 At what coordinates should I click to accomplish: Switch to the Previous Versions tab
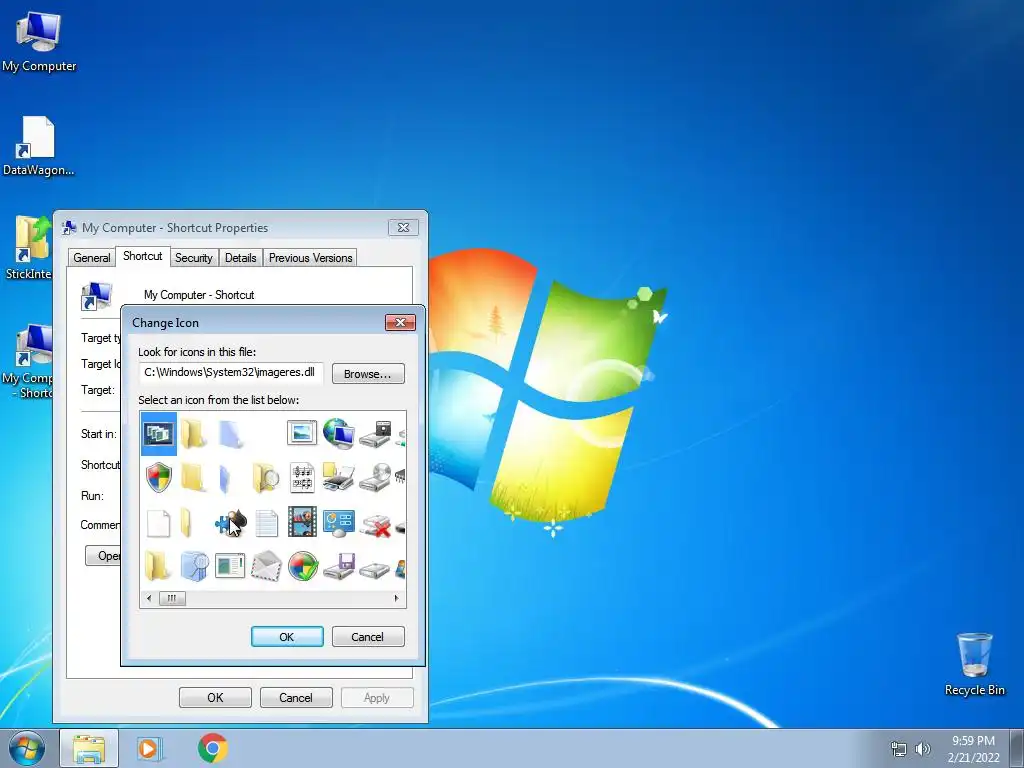click(310, 258)
